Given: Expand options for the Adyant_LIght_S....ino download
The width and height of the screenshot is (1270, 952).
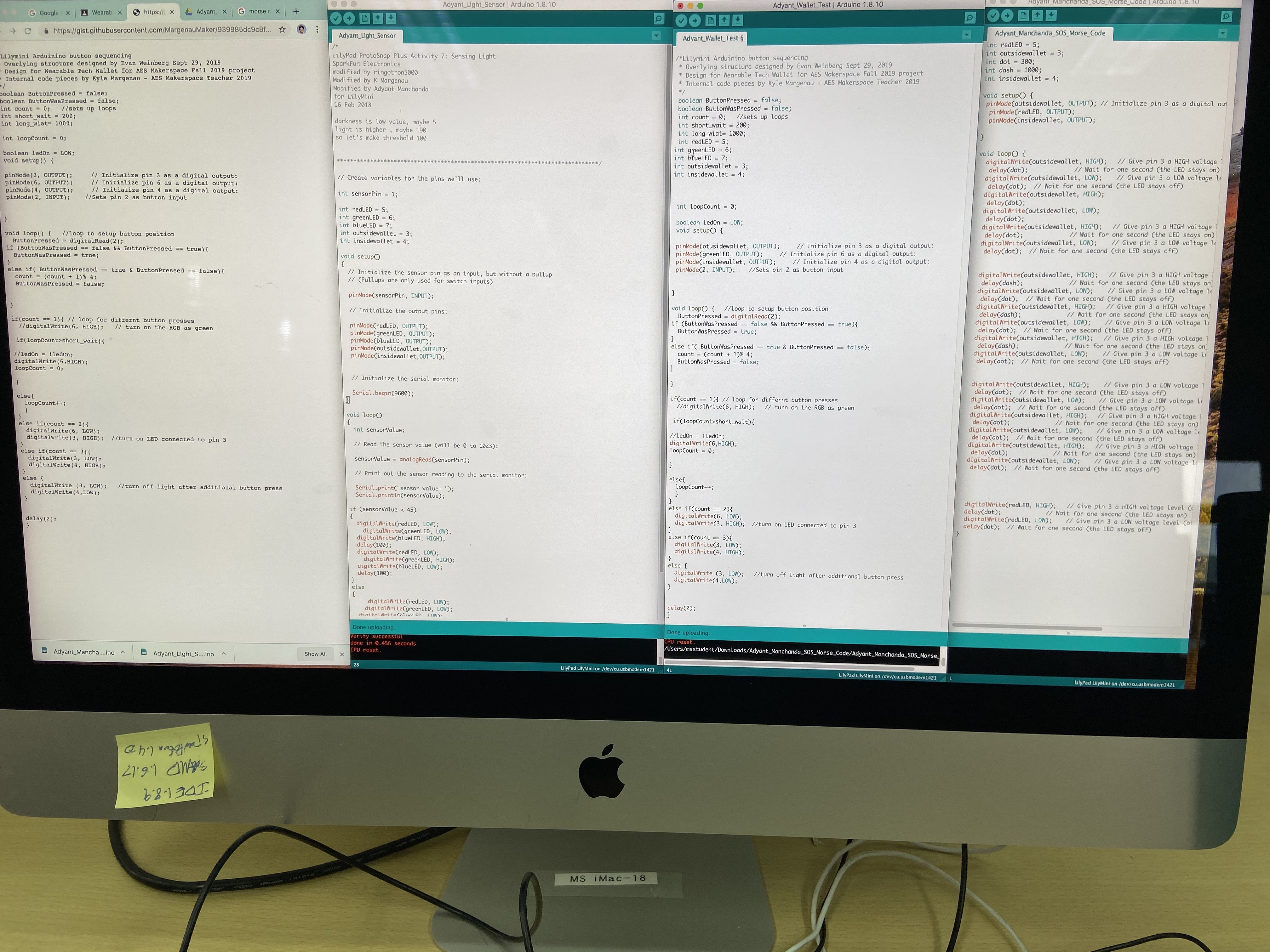Looking at the screenshot, I should 224,654.
